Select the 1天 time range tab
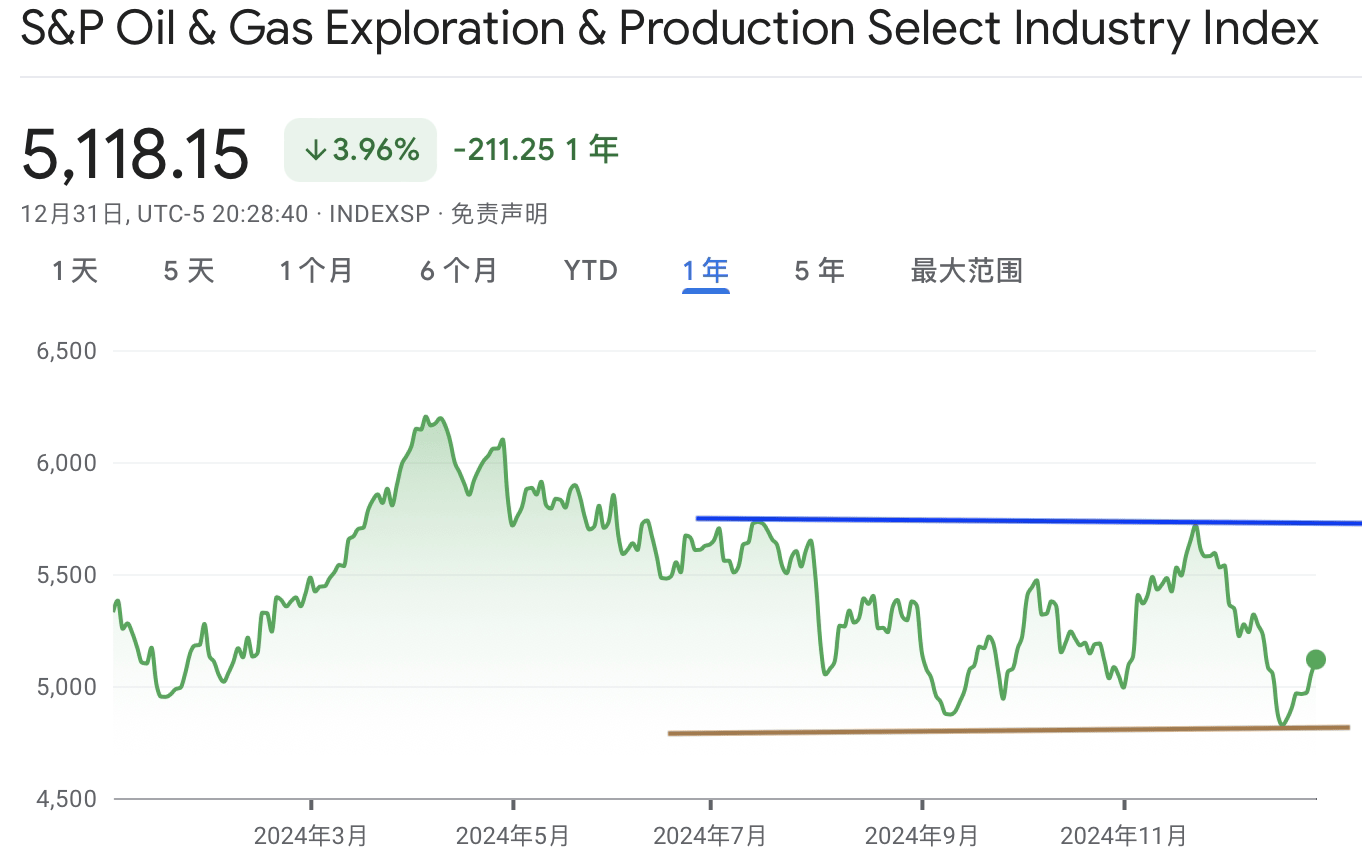This screenshot has width=1362, height=848. 75,271
